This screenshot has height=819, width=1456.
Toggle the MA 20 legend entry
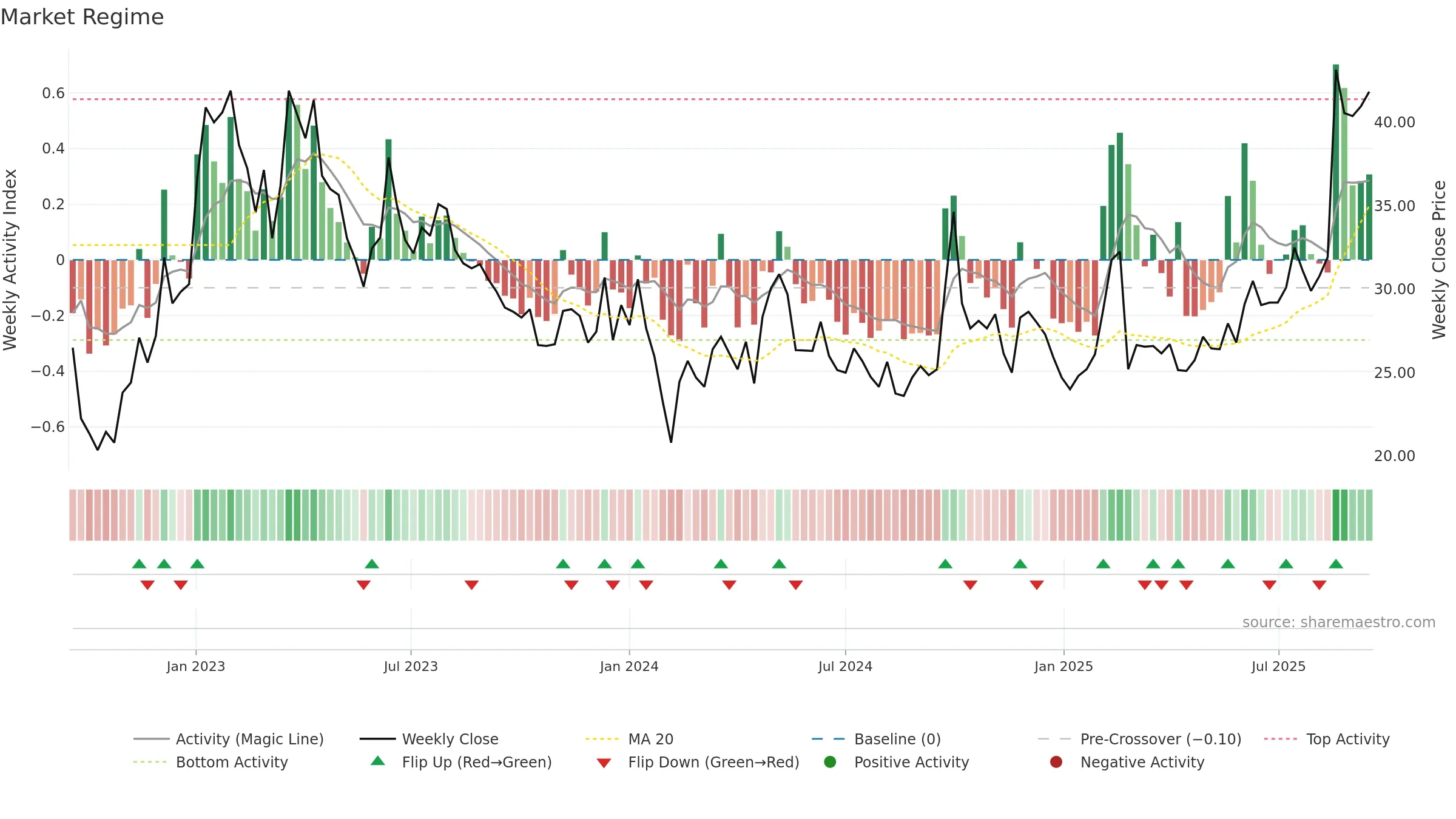[630, 739]
